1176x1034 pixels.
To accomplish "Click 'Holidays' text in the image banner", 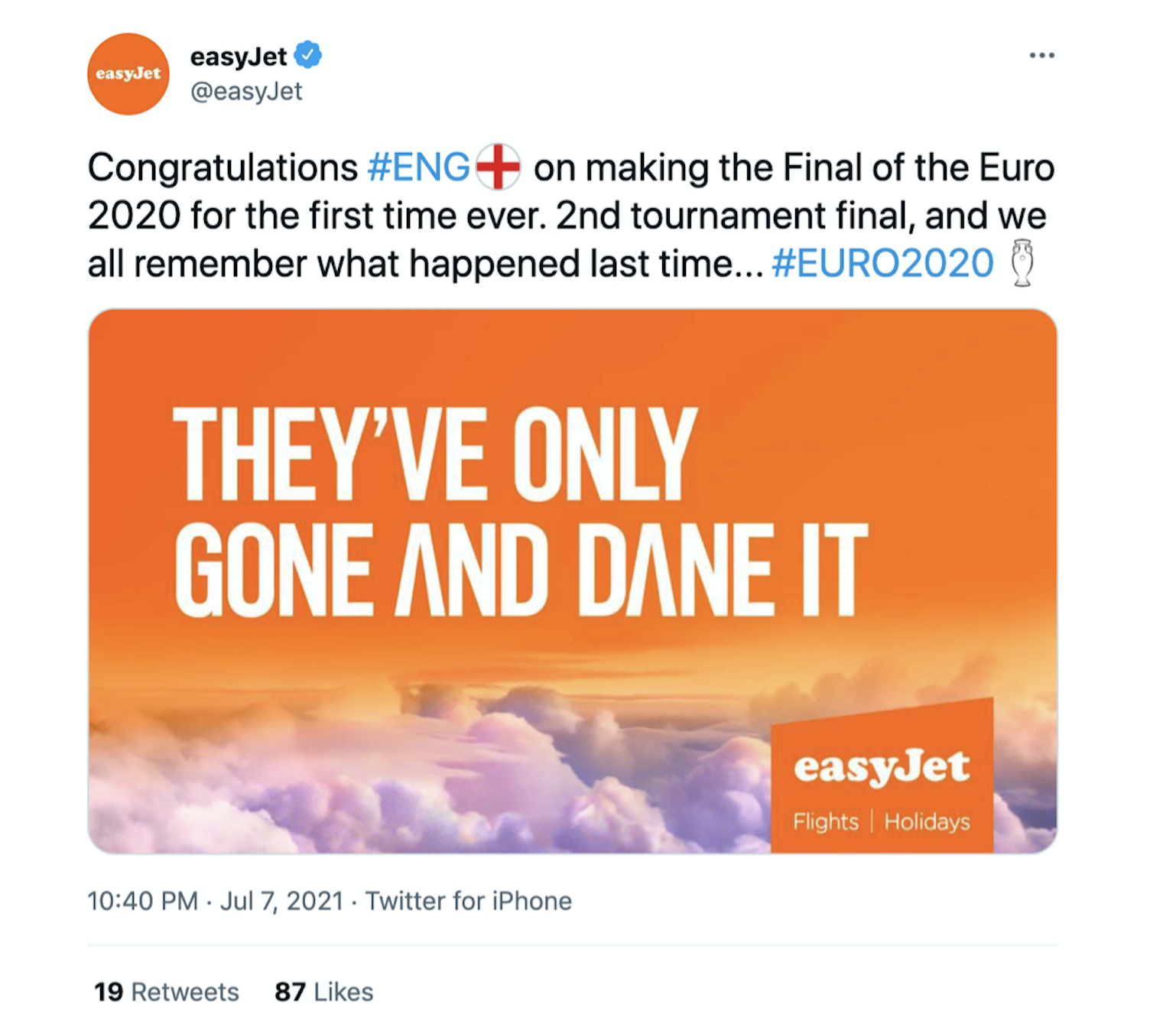I will click(x=927, y=821).
